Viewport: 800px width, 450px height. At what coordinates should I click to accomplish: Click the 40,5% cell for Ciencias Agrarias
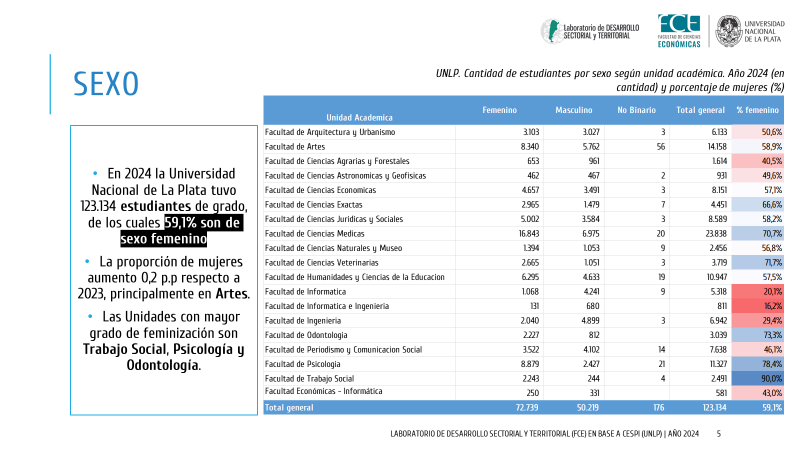(x=758, y=161)
